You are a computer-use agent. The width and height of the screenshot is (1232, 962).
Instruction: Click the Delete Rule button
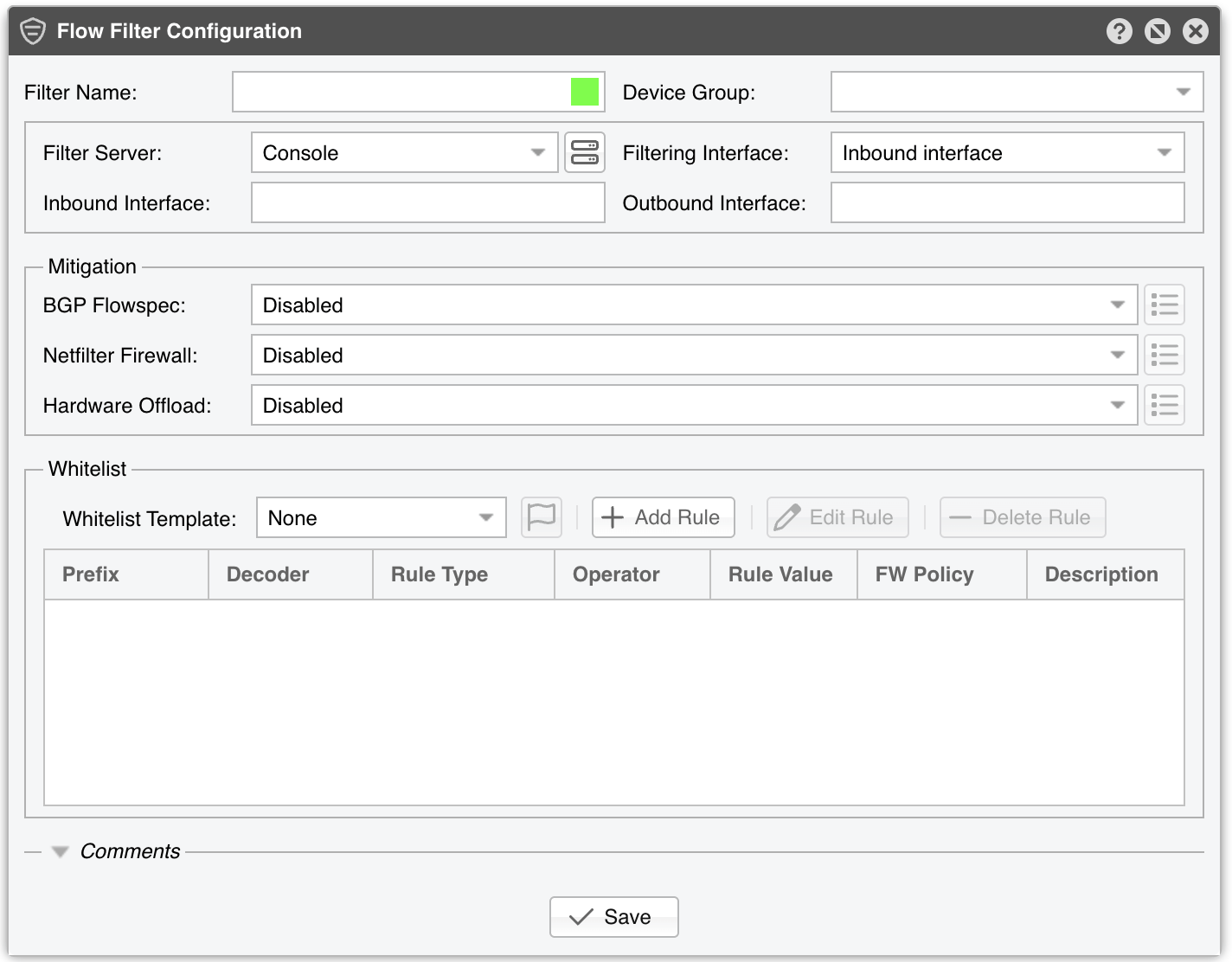1023,517
